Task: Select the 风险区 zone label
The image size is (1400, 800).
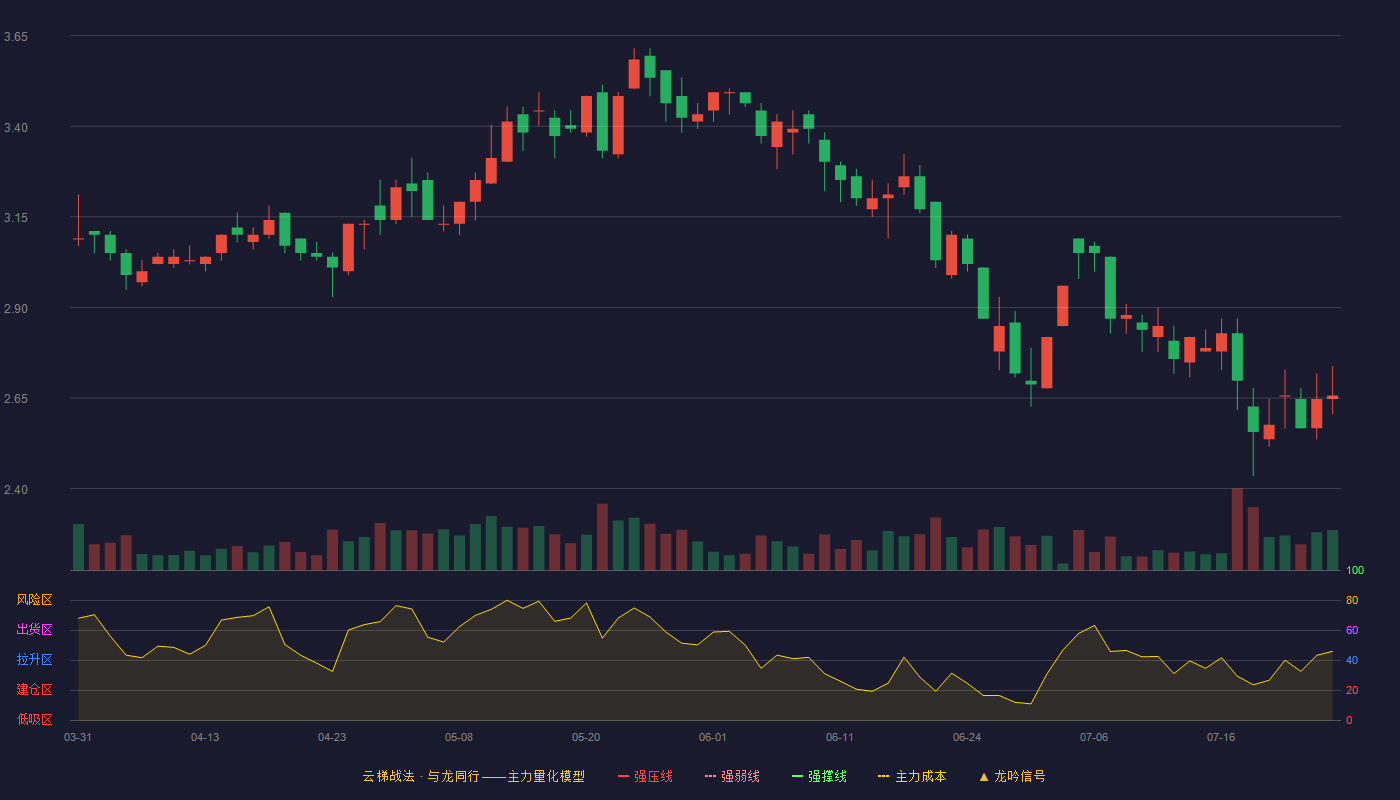Action: [x=34, y=600]
